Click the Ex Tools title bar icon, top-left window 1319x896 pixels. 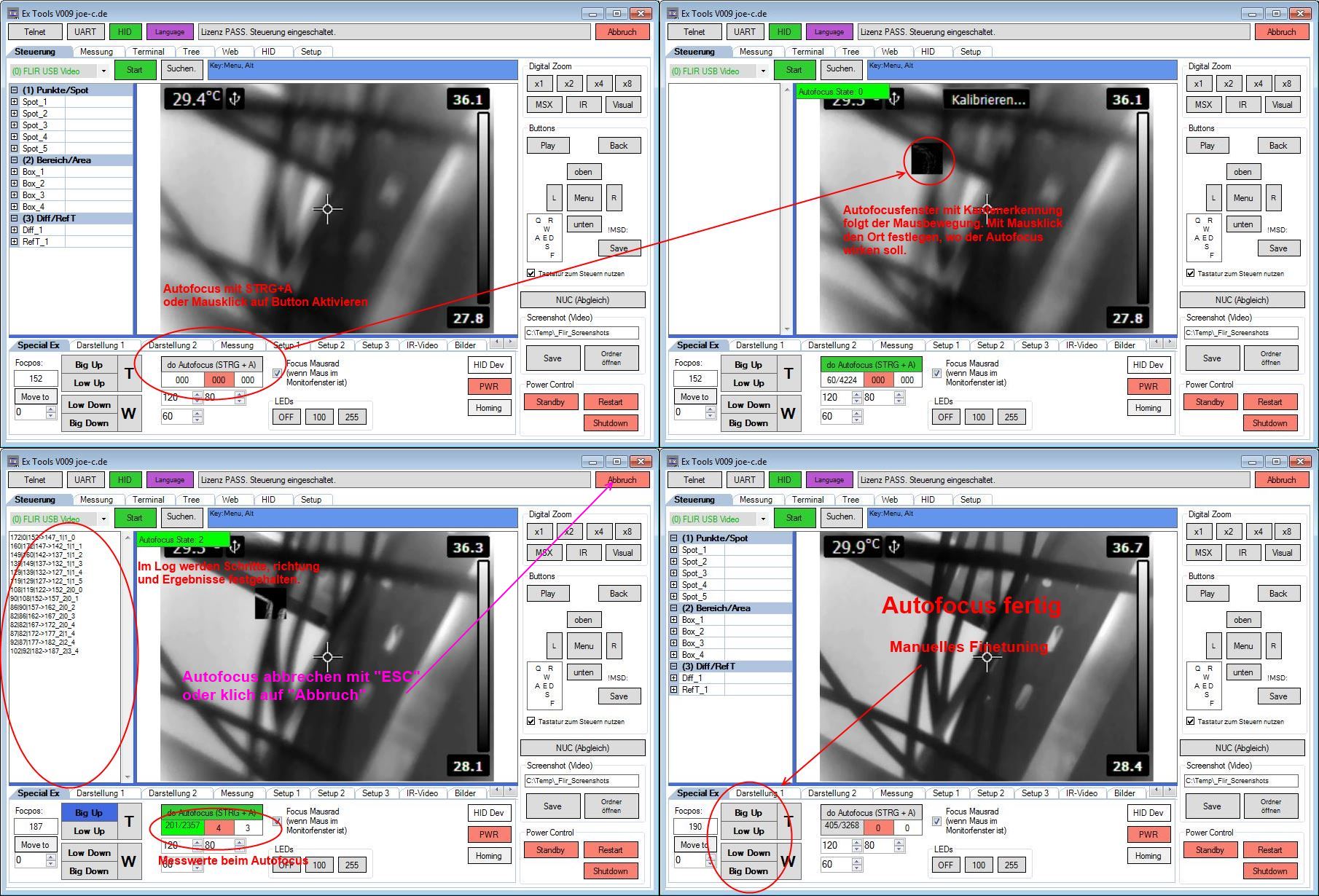pyautogui.click(x=13, y=13)
